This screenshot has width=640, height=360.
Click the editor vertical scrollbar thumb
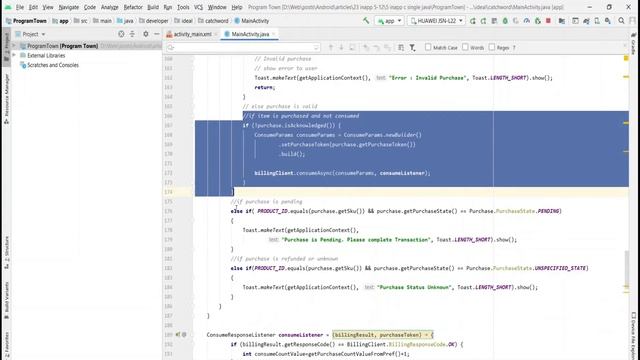point(627,268)
